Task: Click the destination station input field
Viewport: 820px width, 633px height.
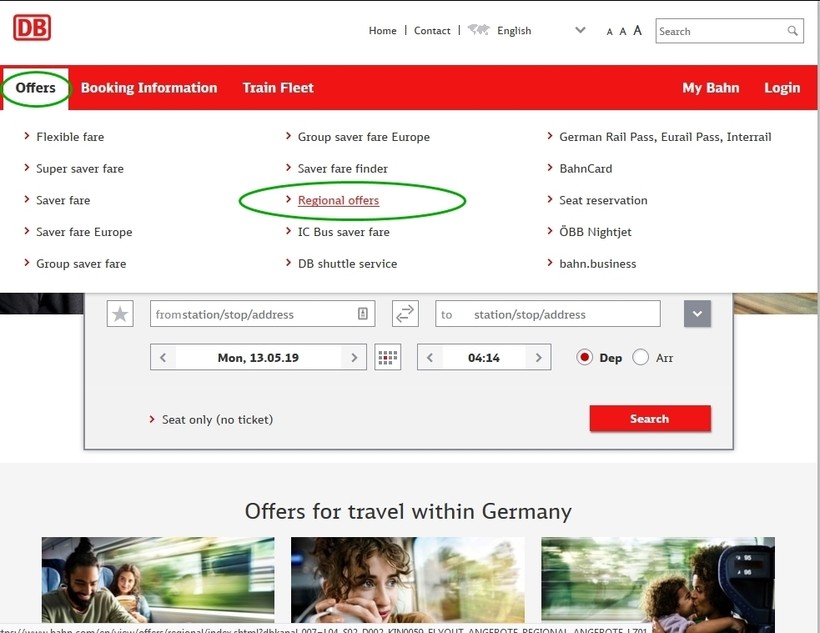Action: click(548, 314)
